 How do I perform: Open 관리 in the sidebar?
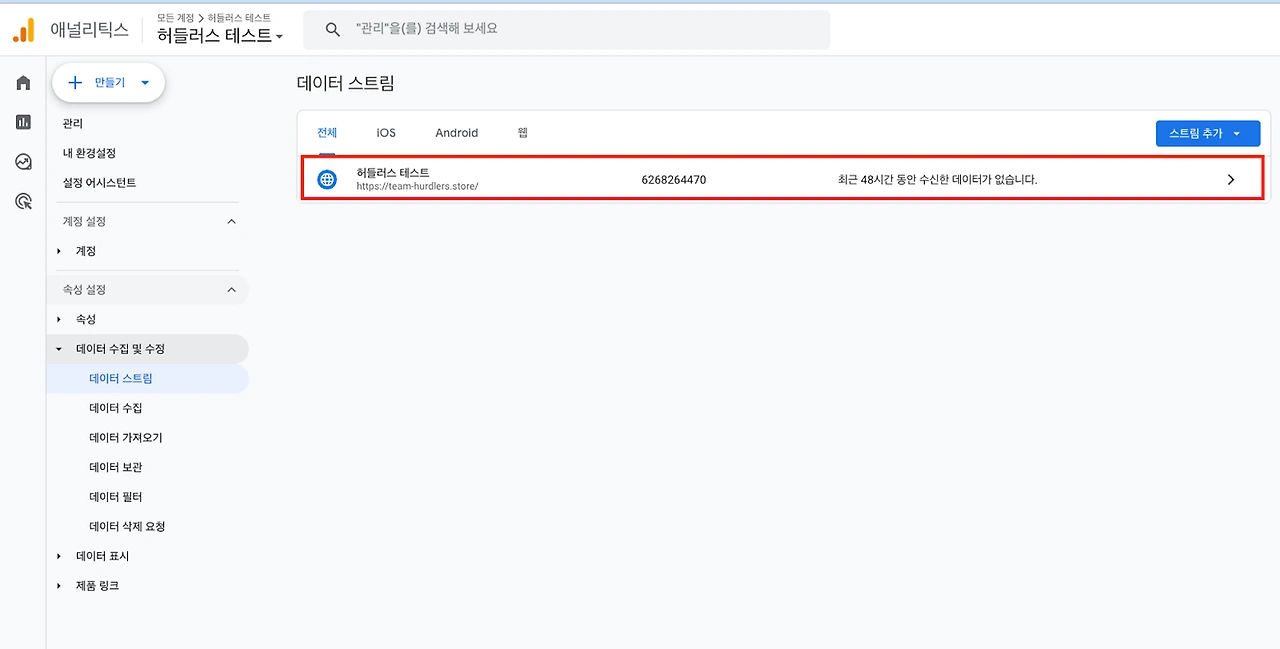[73, 124]
